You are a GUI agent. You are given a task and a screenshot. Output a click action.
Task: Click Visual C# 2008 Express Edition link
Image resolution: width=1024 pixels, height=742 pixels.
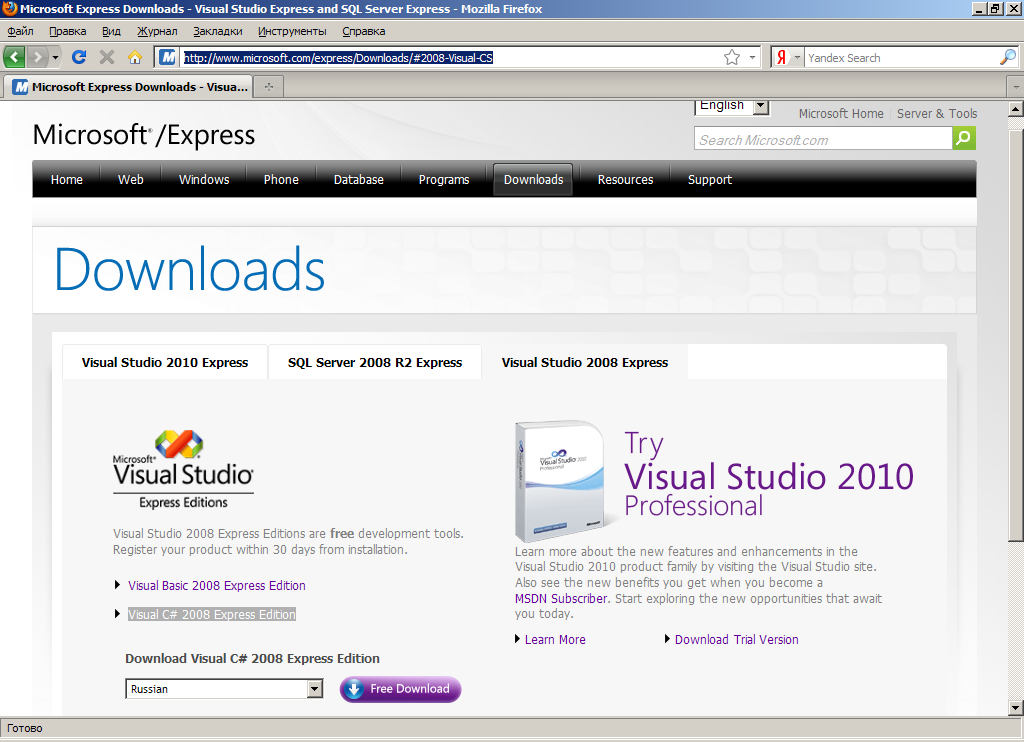(212, 614)
